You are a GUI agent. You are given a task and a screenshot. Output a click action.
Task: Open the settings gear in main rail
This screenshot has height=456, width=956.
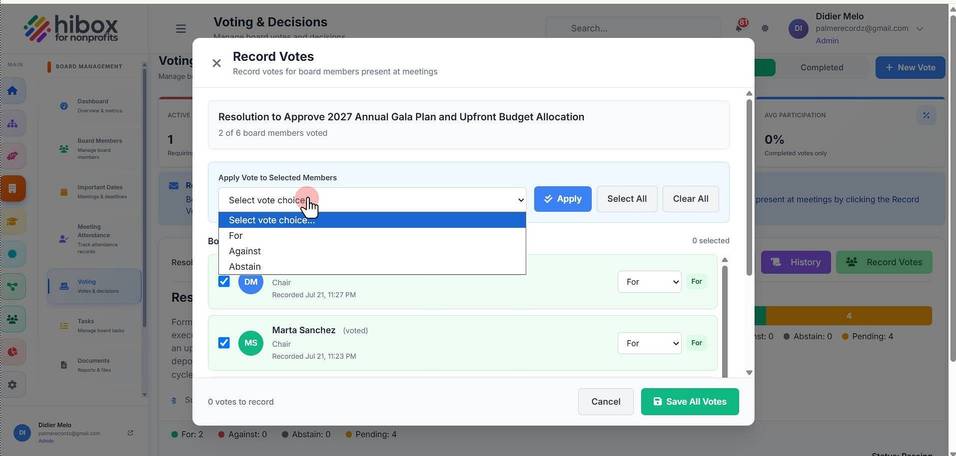click(x=13, y=385)
